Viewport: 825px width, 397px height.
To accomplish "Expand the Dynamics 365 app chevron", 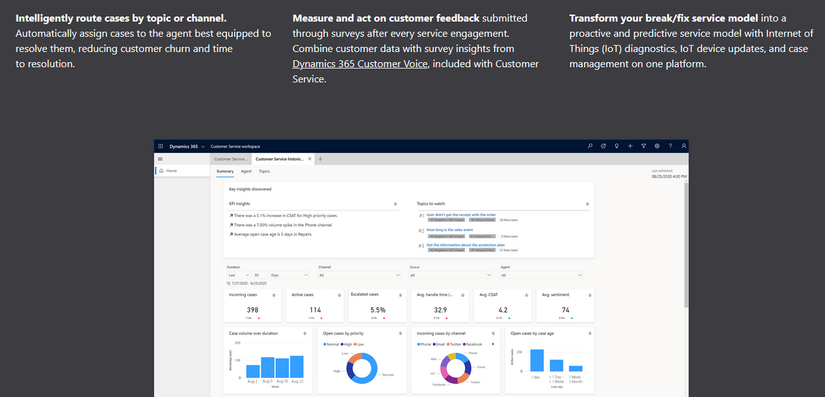I will [x=203, y=147].
